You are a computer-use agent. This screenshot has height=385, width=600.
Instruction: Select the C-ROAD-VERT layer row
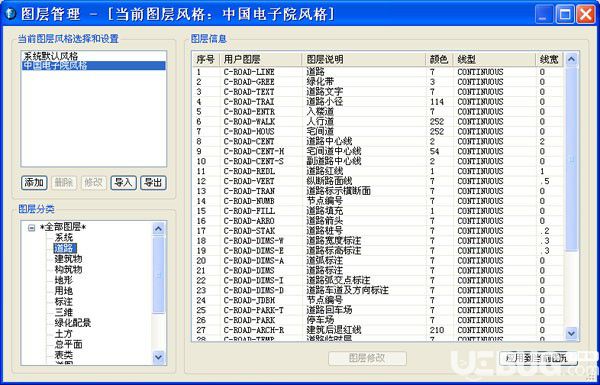pyautogui.click(x=378, y=181)
